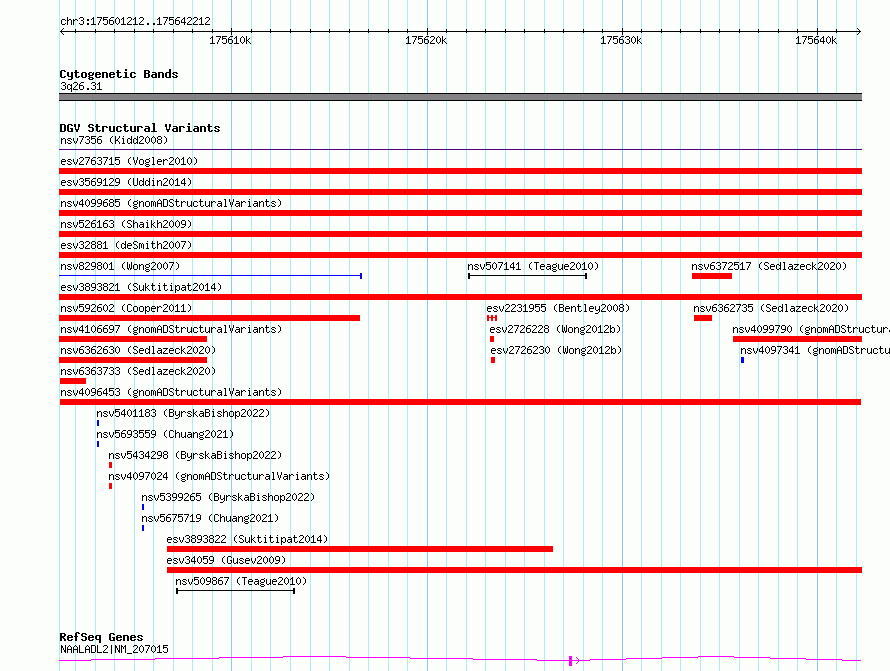The width and height of the screenshot is (890, 671).
Task: Click nsv509867 (Teague2010) black bracket feature
Action: (x=236, y=591)
